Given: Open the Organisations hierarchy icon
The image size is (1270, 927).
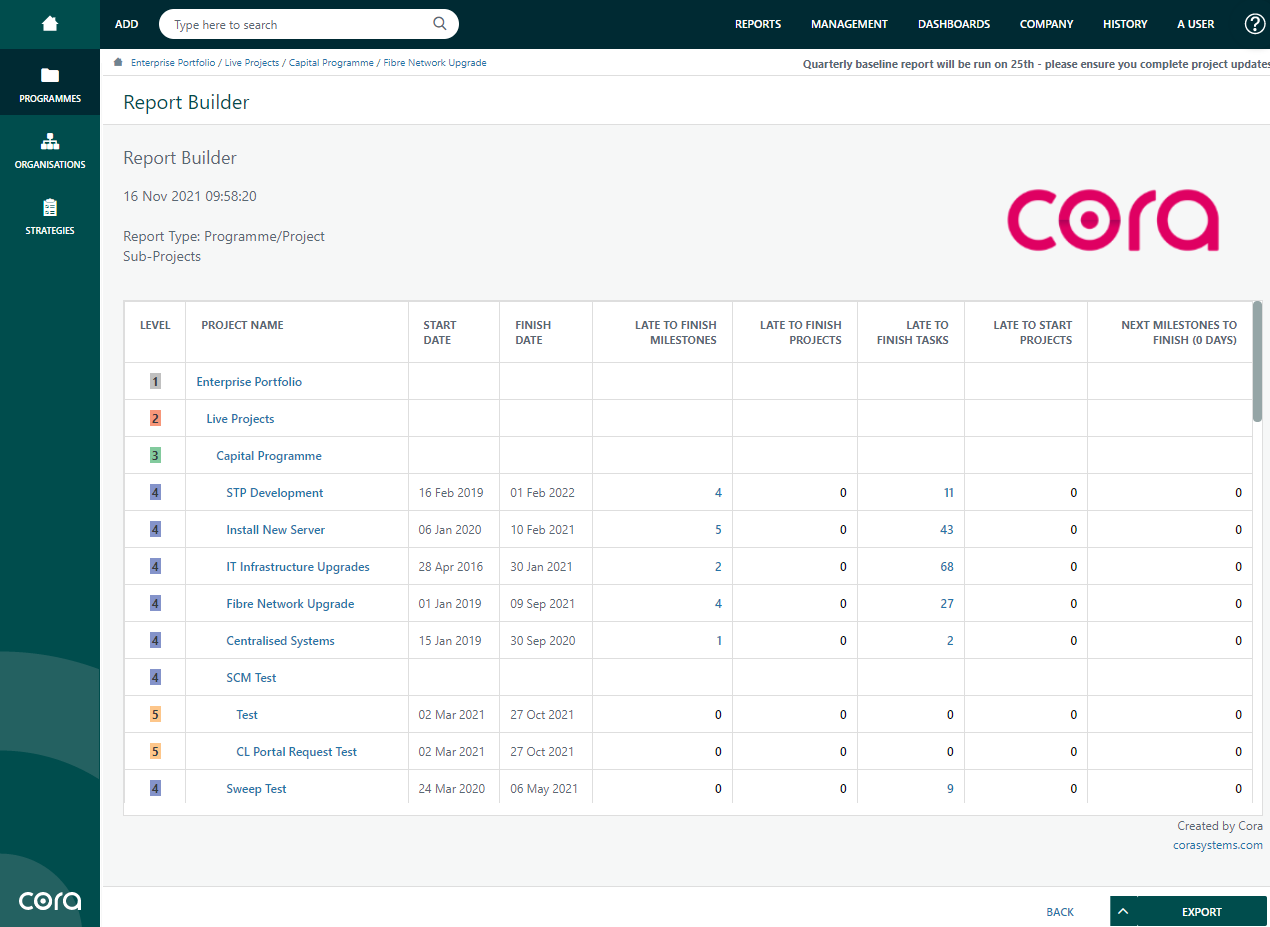Looking at the screenshot, I should click(x=50, y=141).
